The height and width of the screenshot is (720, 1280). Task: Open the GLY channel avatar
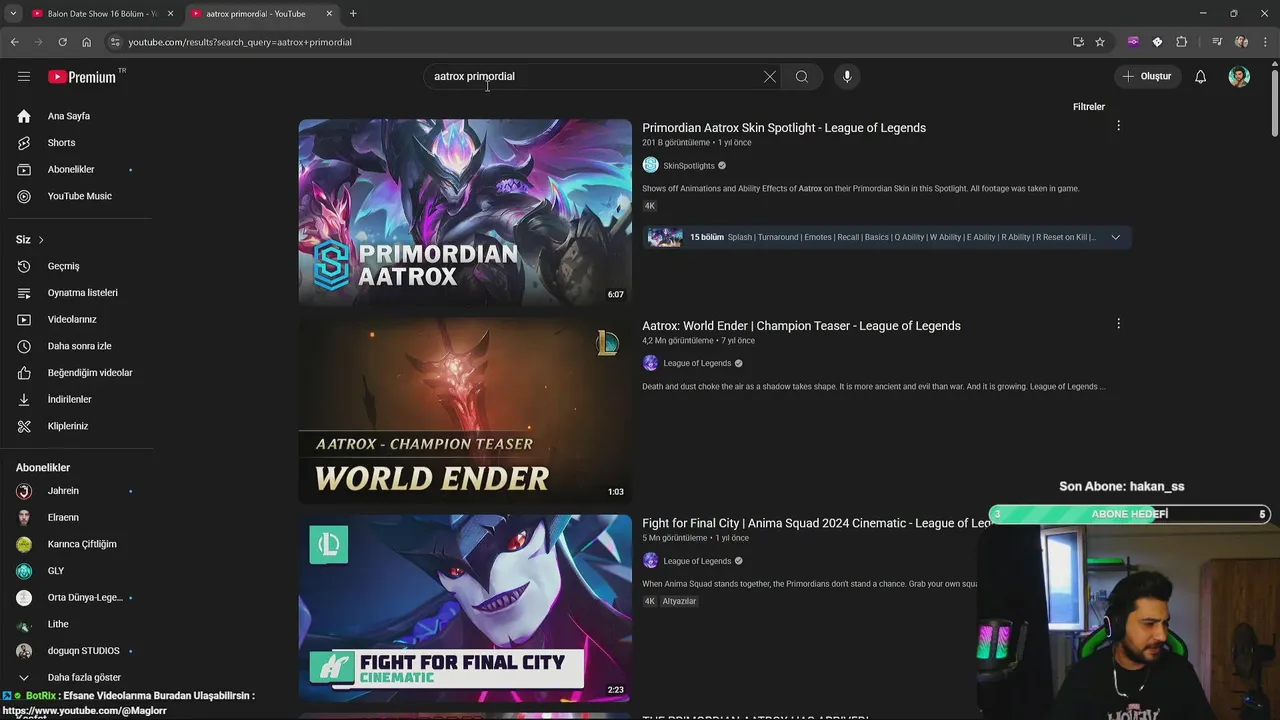[24, 571]
